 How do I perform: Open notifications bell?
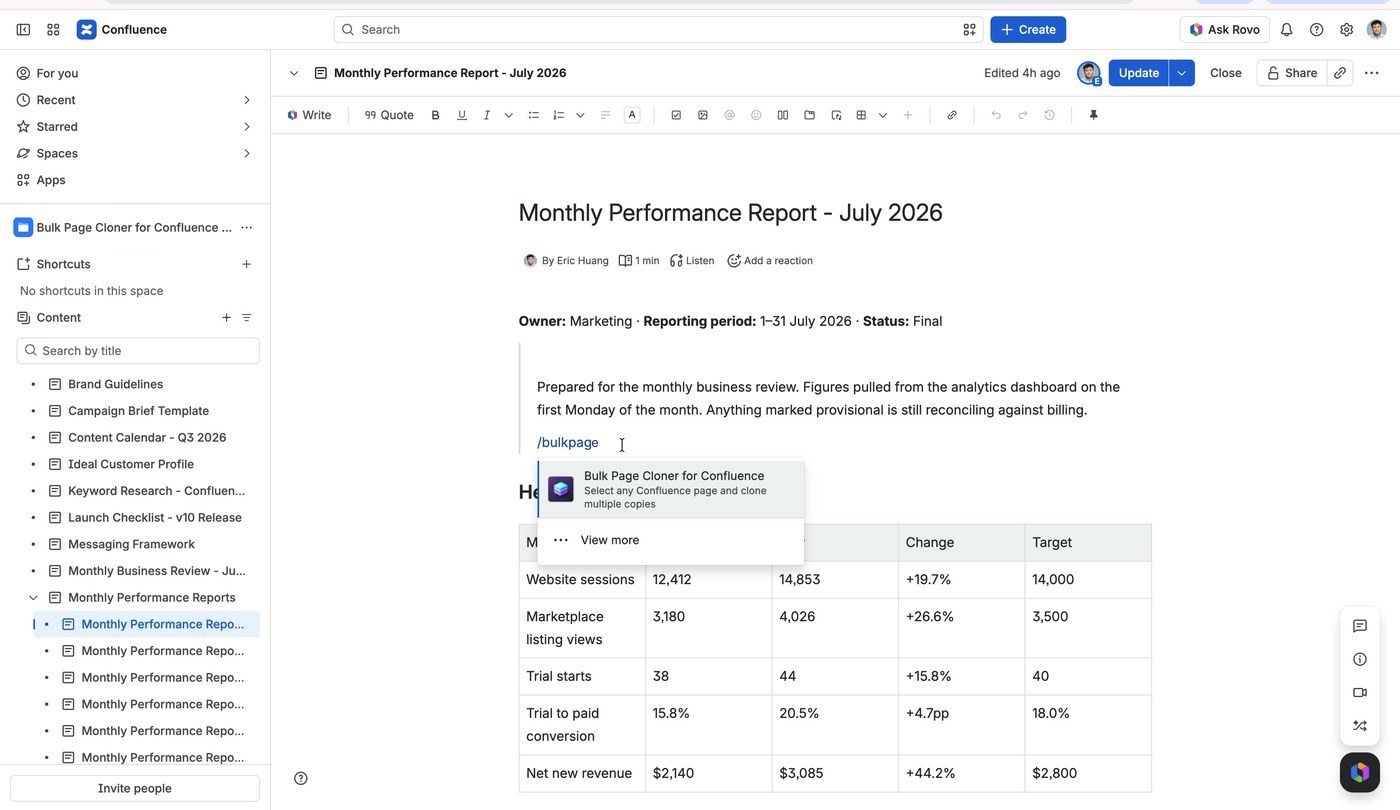tap(1287, 30)
